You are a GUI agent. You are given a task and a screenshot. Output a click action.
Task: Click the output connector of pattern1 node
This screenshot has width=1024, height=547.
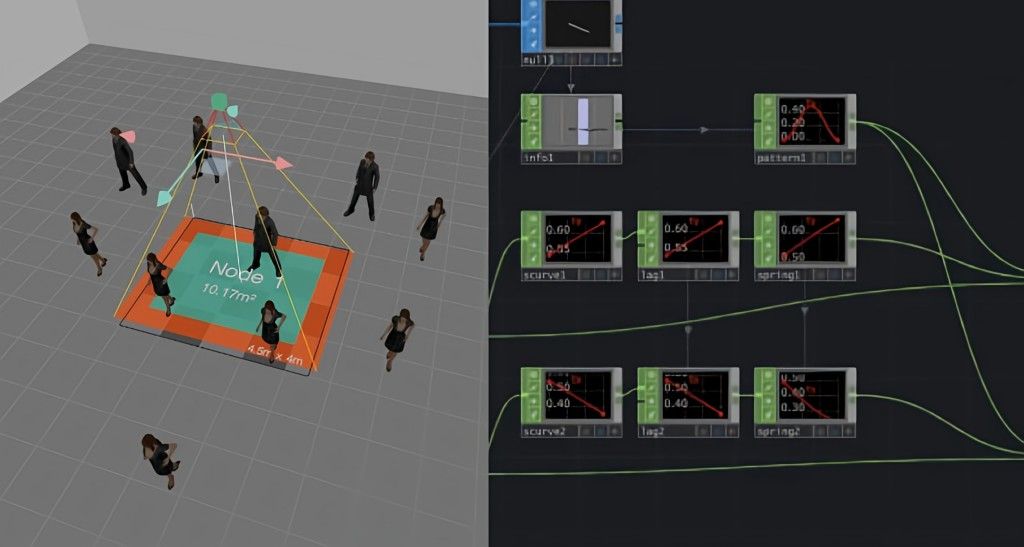pyautogui.click(x=852, y=121)
